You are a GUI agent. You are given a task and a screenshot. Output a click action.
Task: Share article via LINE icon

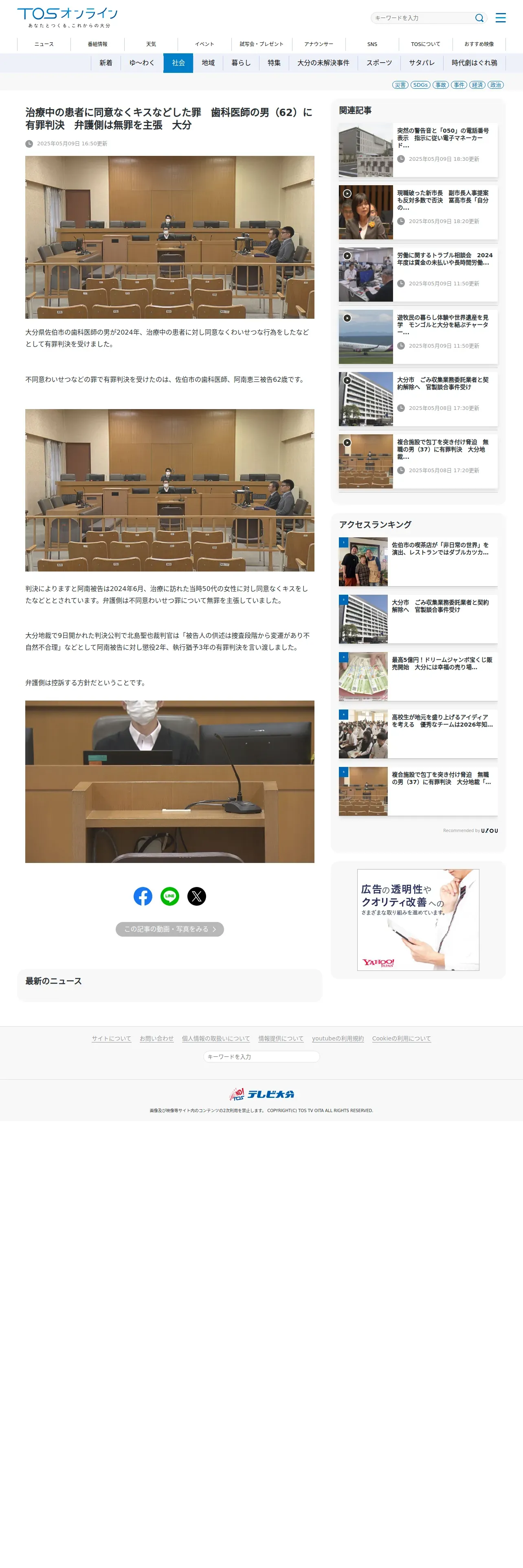(x=170, y=896)
